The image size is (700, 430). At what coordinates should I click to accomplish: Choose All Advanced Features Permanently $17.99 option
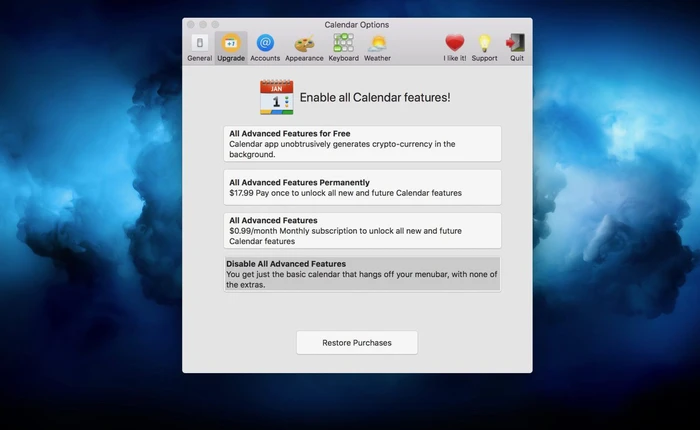[x=362, y=188]
